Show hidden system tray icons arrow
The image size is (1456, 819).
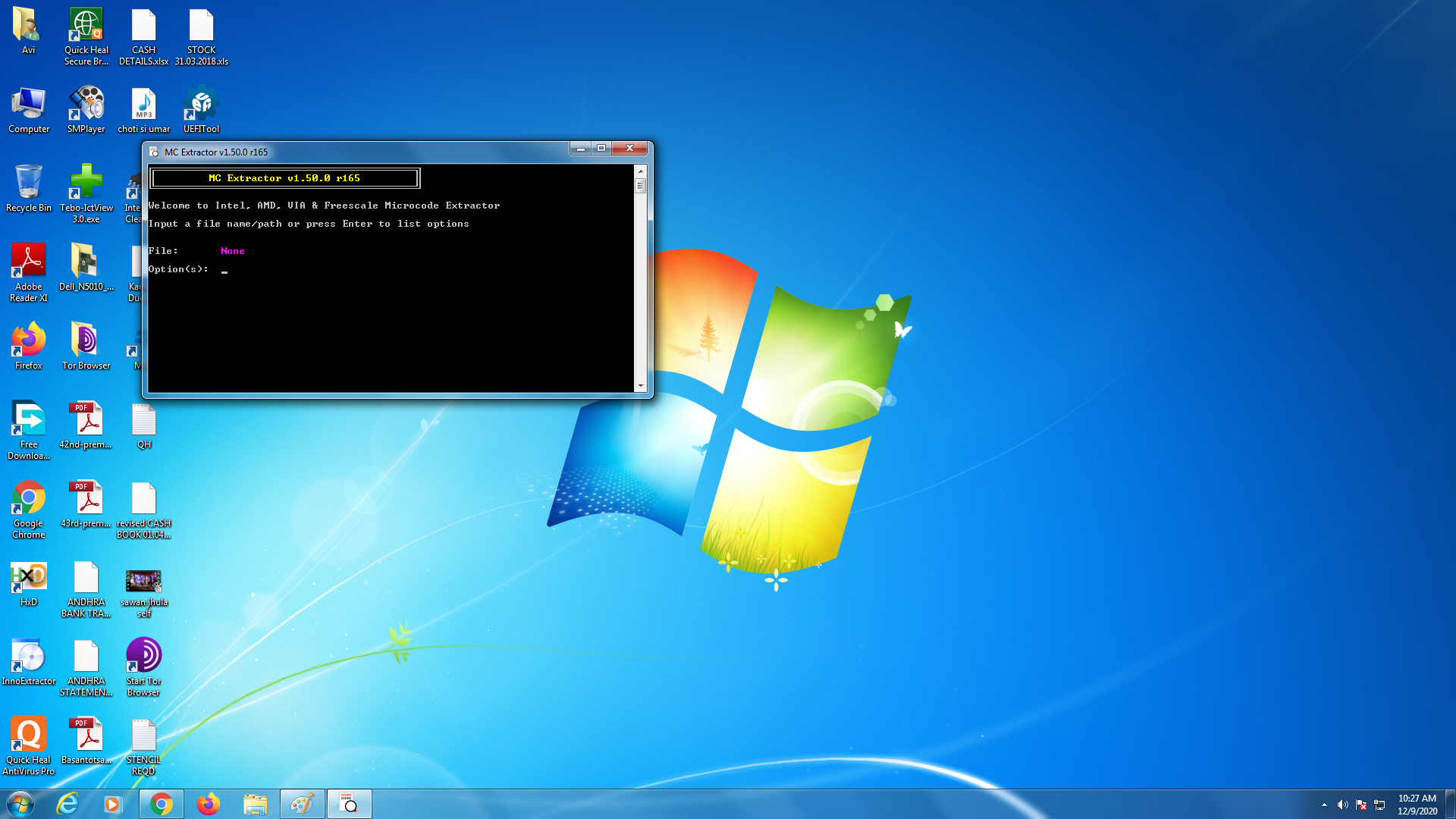[1324, 805]
